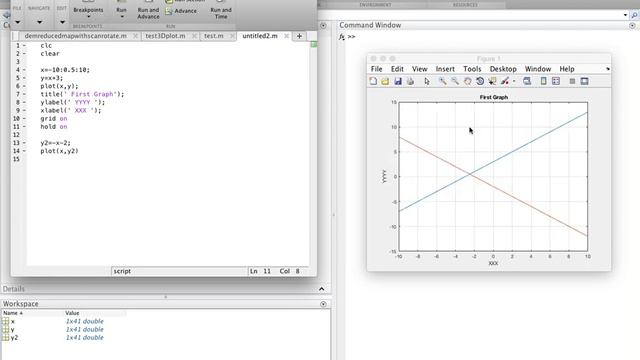The height and width of the screenshot is (360, 640).
Task: Click the Value column header in Workspace
Action: [x=72, y=313]
